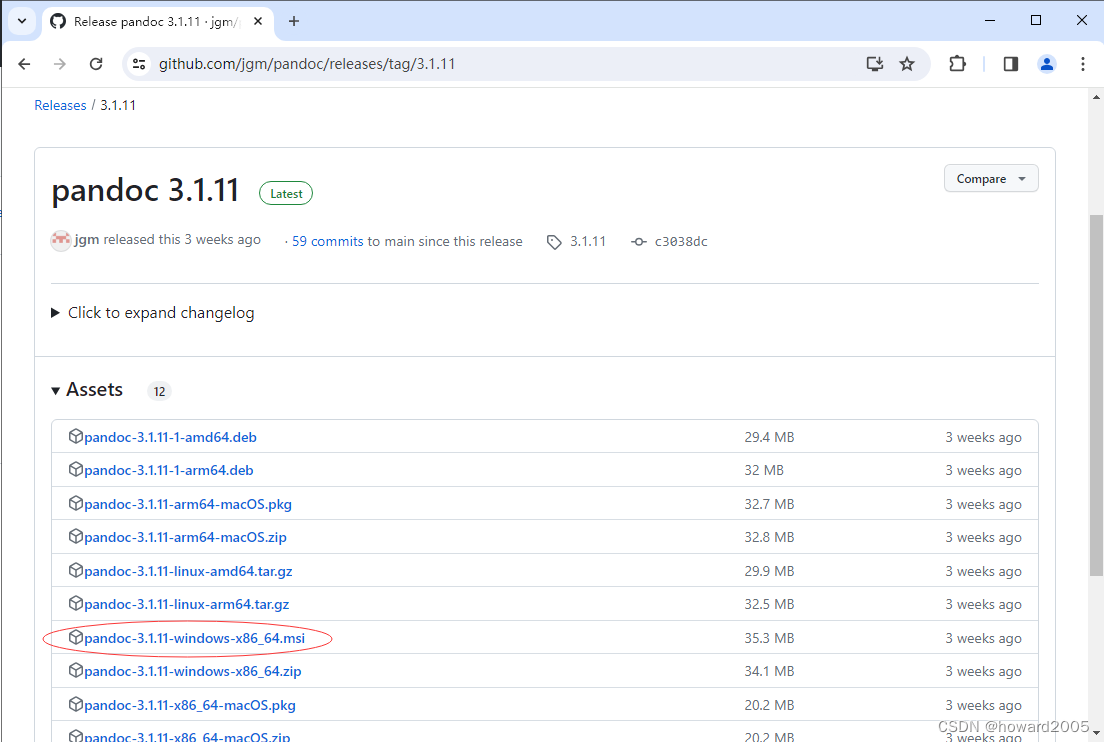Open the extensions puzzle icon
This screenshot has width=1104, height=742.
pos(958,64)
